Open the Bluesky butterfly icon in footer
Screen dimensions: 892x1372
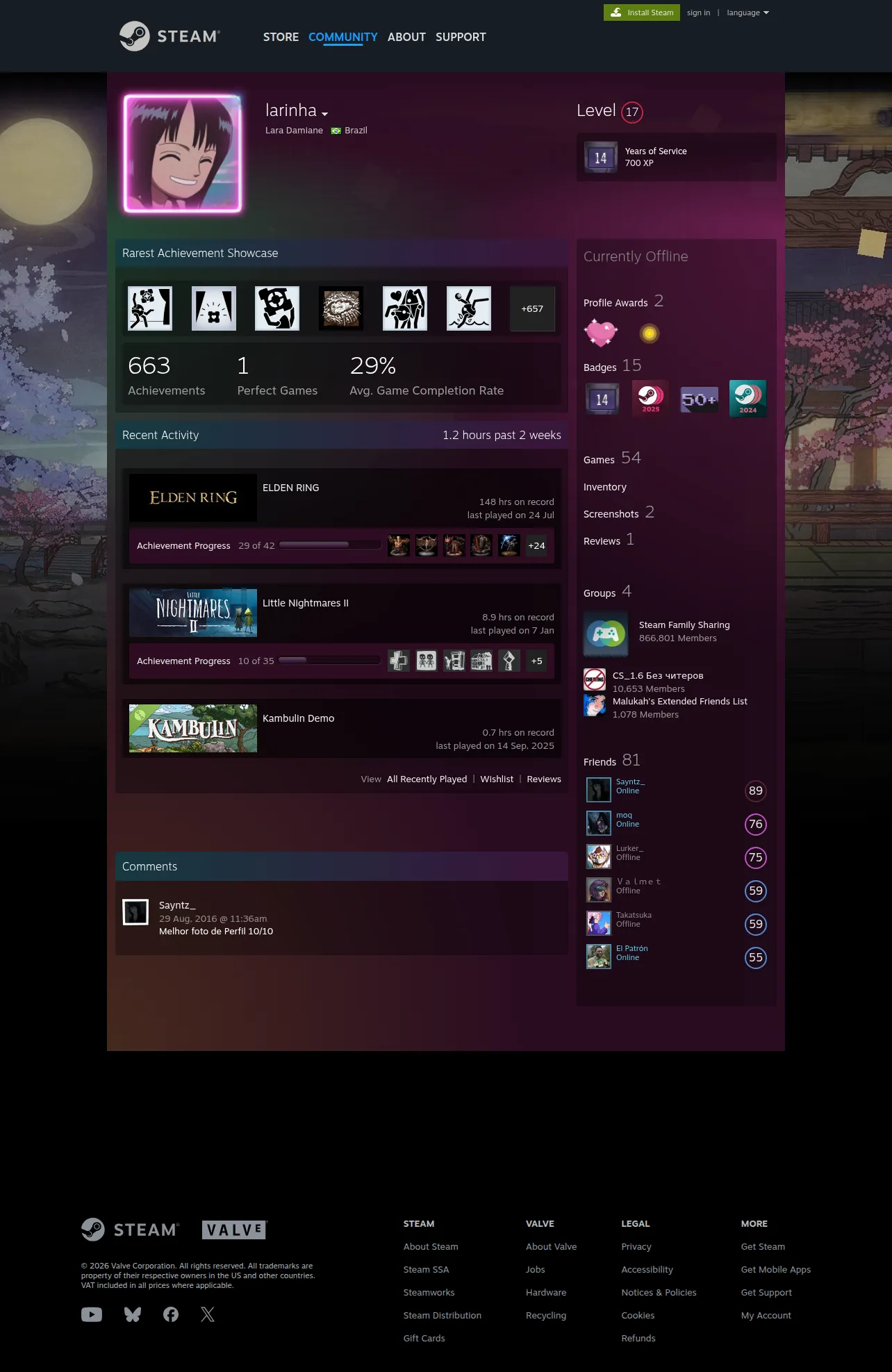(133, 1314)
